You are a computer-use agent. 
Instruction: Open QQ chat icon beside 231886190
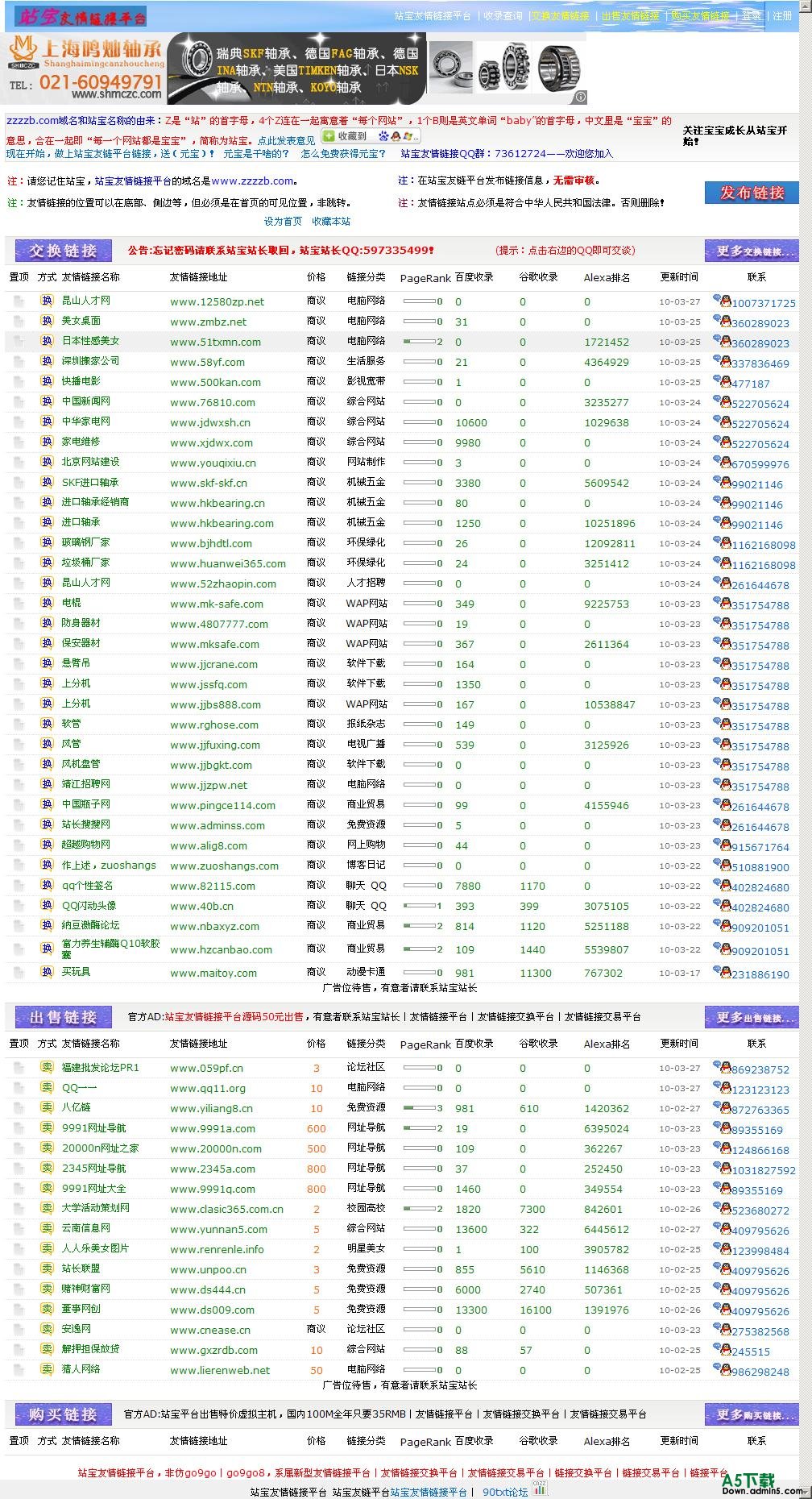pyautogui.click(x=722, y=972)
